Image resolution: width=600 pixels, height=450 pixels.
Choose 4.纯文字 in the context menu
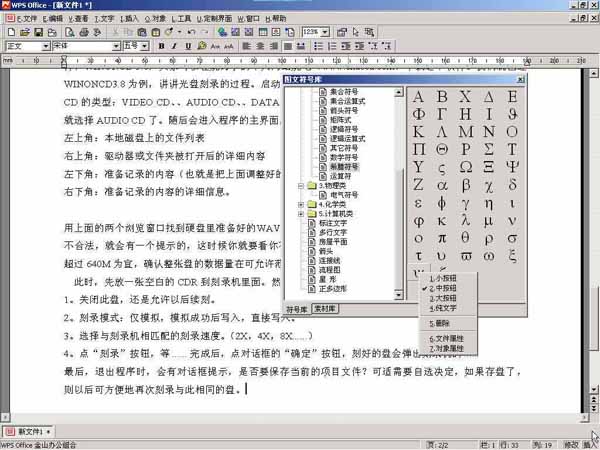point(443,308)
